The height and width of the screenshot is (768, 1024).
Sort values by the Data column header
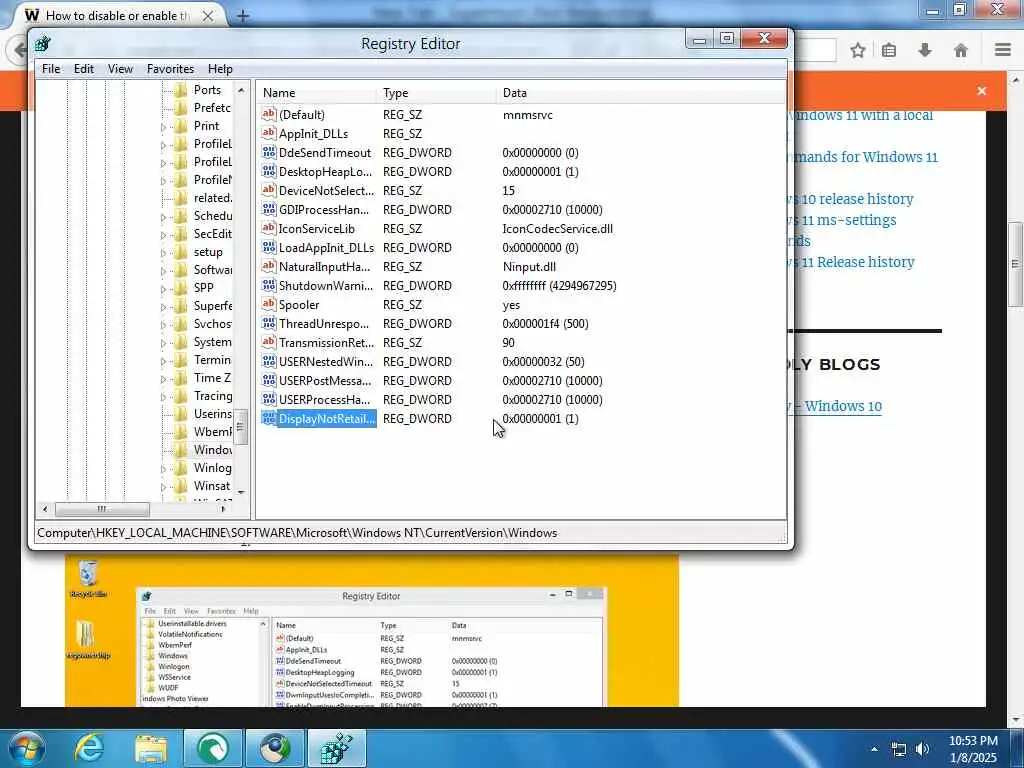click(641, 93)
